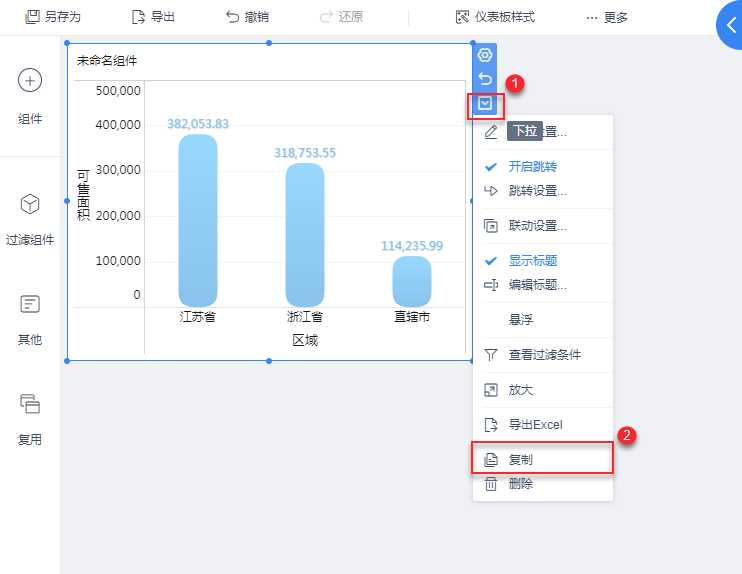Click the component settings gear icon
The width and height of the screenshot is (742, 574).
(x=485, y=55)
